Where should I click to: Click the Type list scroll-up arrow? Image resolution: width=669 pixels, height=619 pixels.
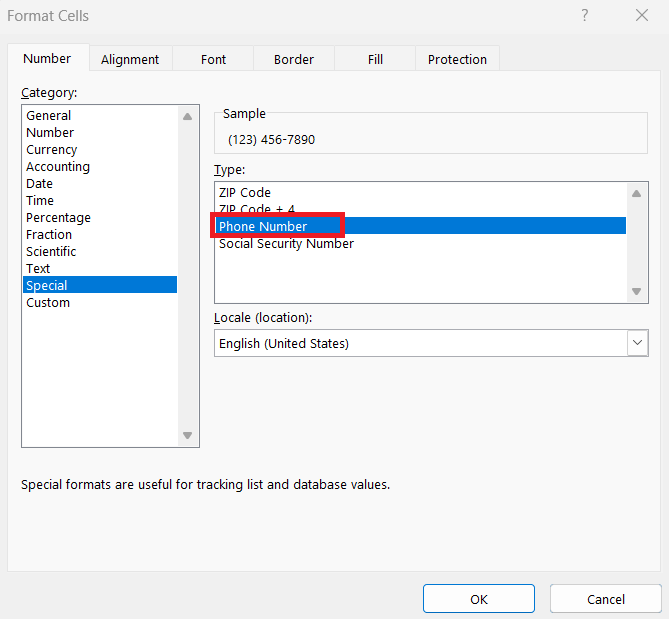pos(636,194)
